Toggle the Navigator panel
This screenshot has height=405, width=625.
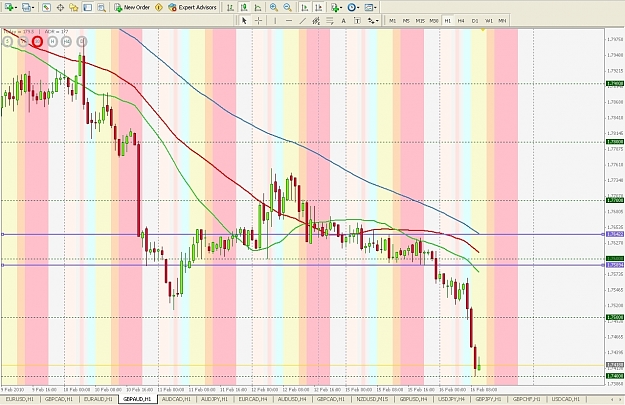coord(74,7)
